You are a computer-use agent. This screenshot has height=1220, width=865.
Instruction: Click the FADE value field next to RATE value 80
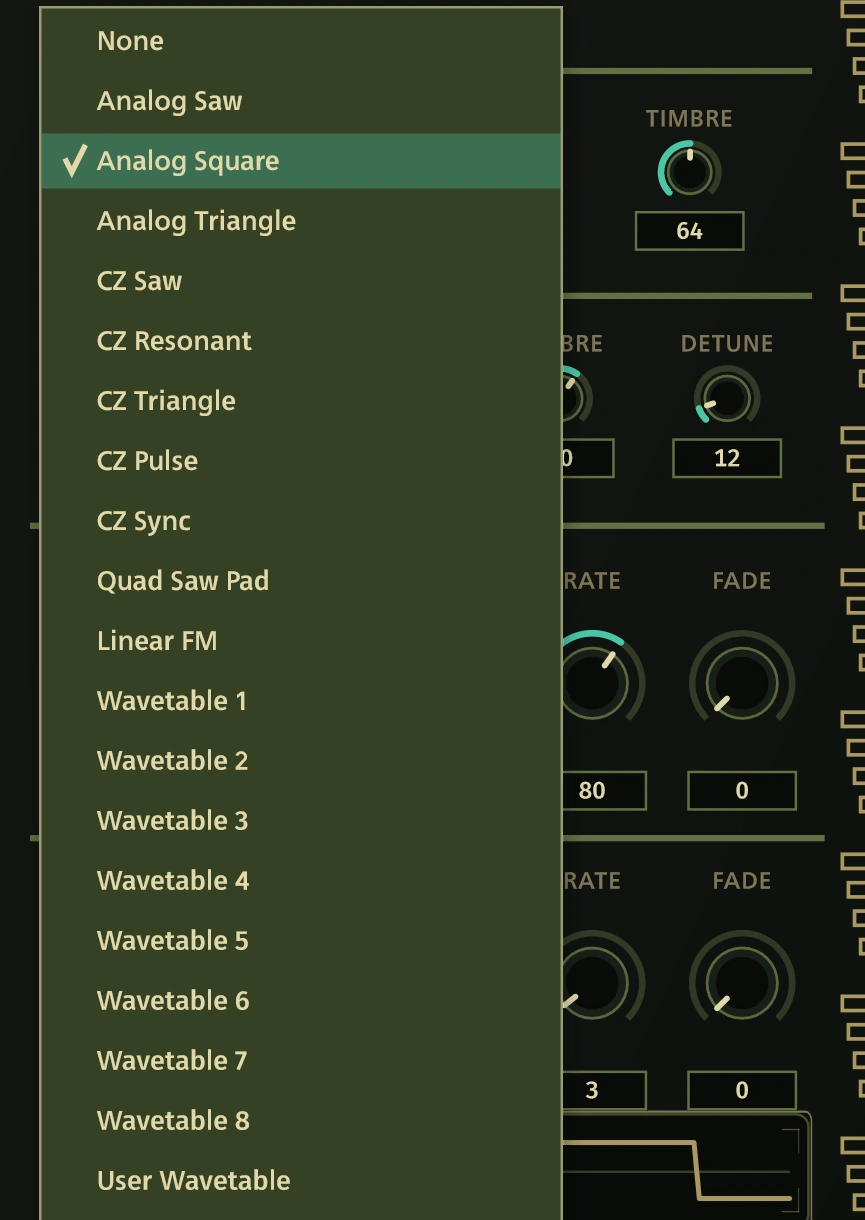coord(742,790)
